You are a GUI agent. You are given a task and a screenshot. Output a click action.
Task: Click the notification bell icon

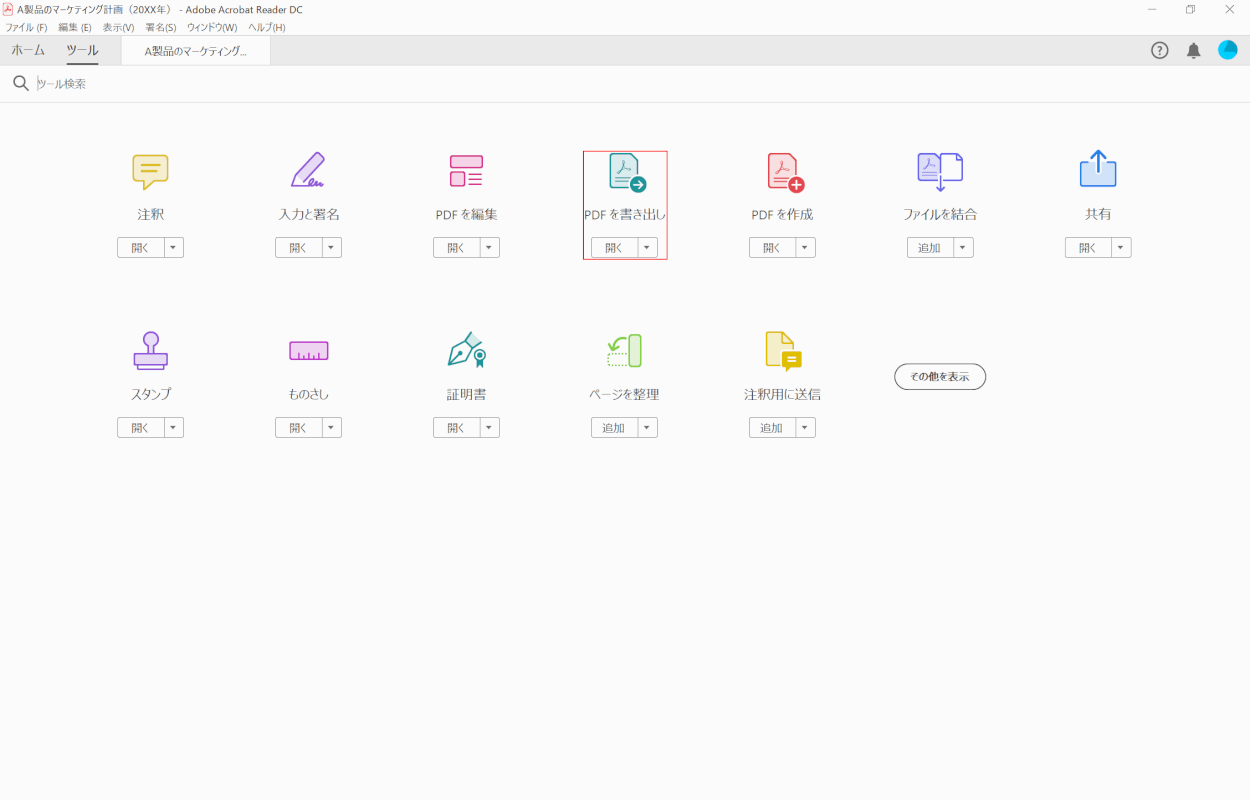click(x=1193, y=51)
